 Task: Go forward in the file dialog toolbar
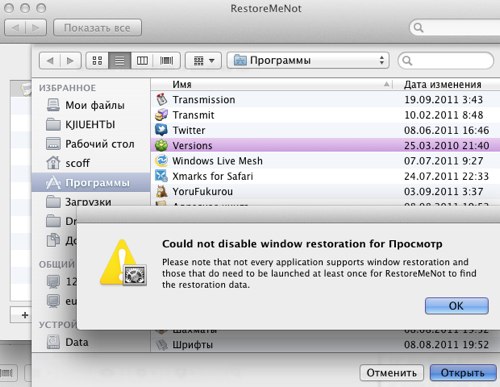[70, 61]
